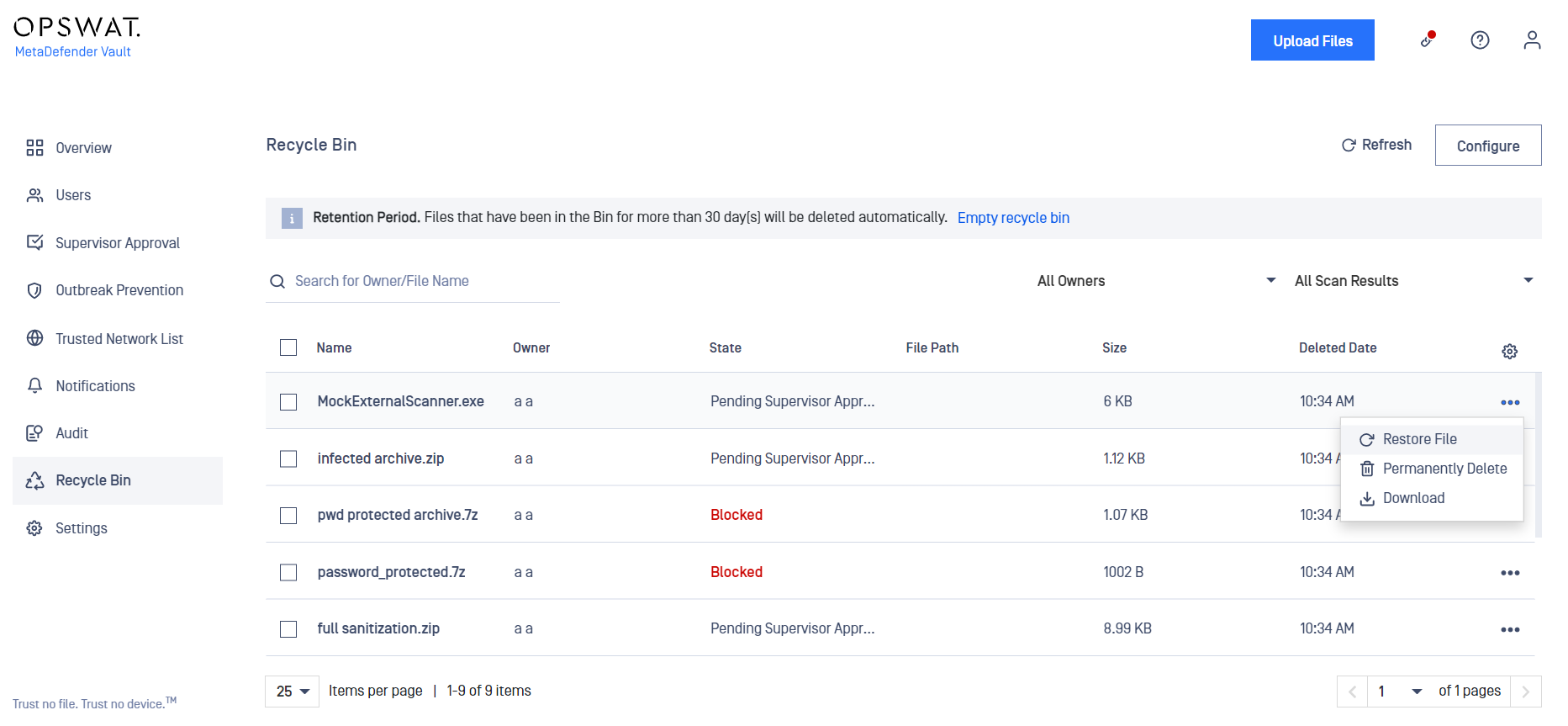Click the Audit icon in sidebar
This screenshot has height=726, width=1568.
[34, 433]
